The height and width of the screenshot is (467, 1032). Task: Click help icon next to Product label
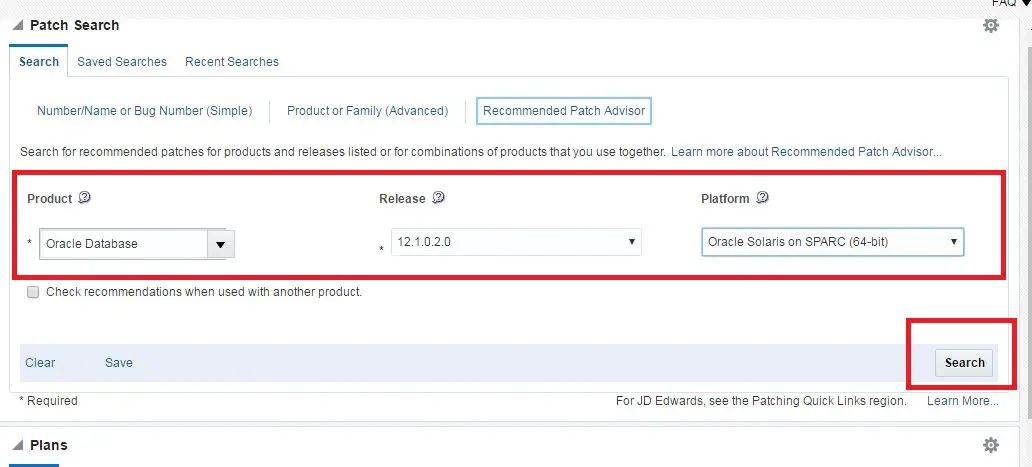[84, 197]
